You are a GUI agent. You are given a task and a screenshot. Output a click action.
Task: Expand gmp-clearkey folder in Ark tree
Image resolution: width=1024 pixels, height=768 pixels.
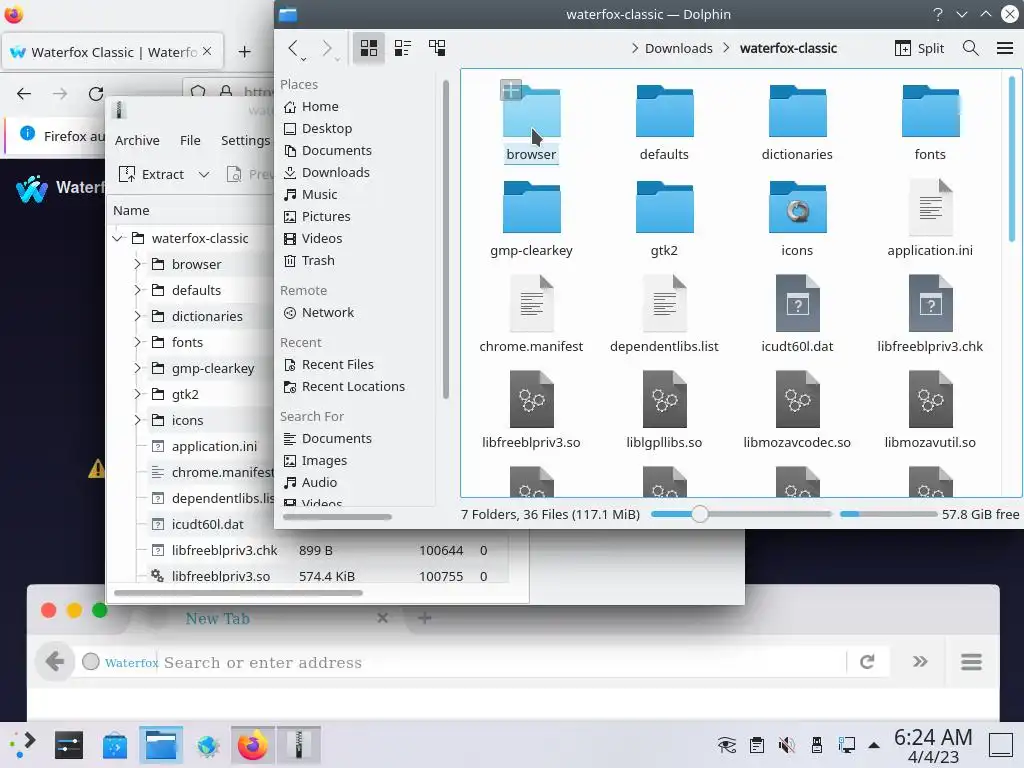(x=137, y=368)
